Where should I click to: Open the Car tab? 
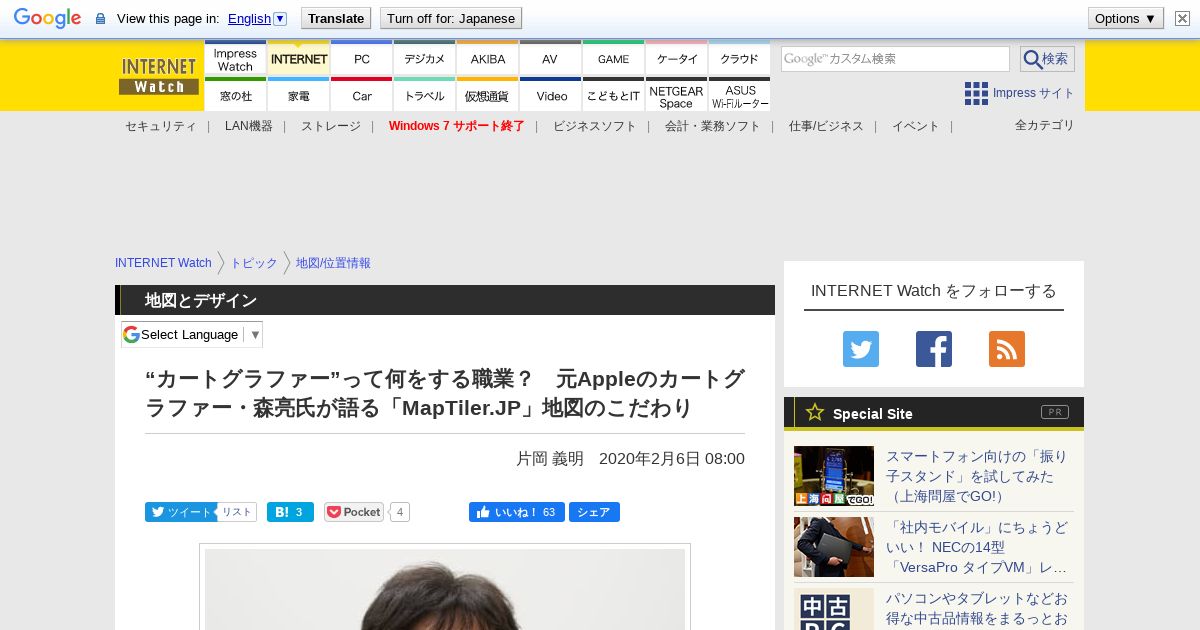coord(362,95)
